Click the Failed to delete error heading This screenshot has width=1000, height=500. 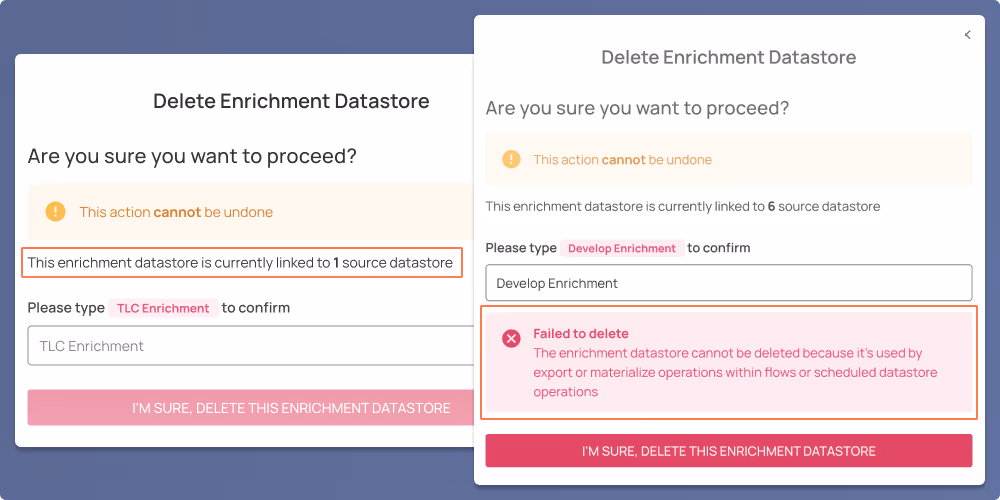coord(581,334)
